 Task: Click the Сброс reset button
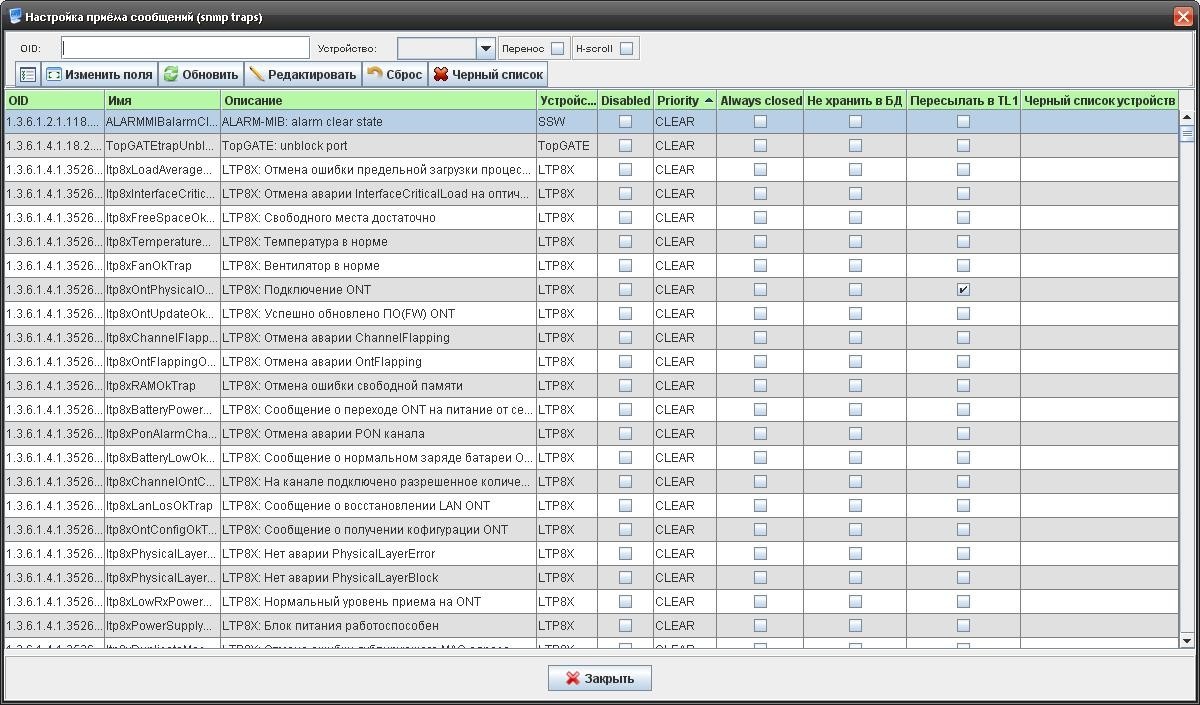(x=394, y=75)
